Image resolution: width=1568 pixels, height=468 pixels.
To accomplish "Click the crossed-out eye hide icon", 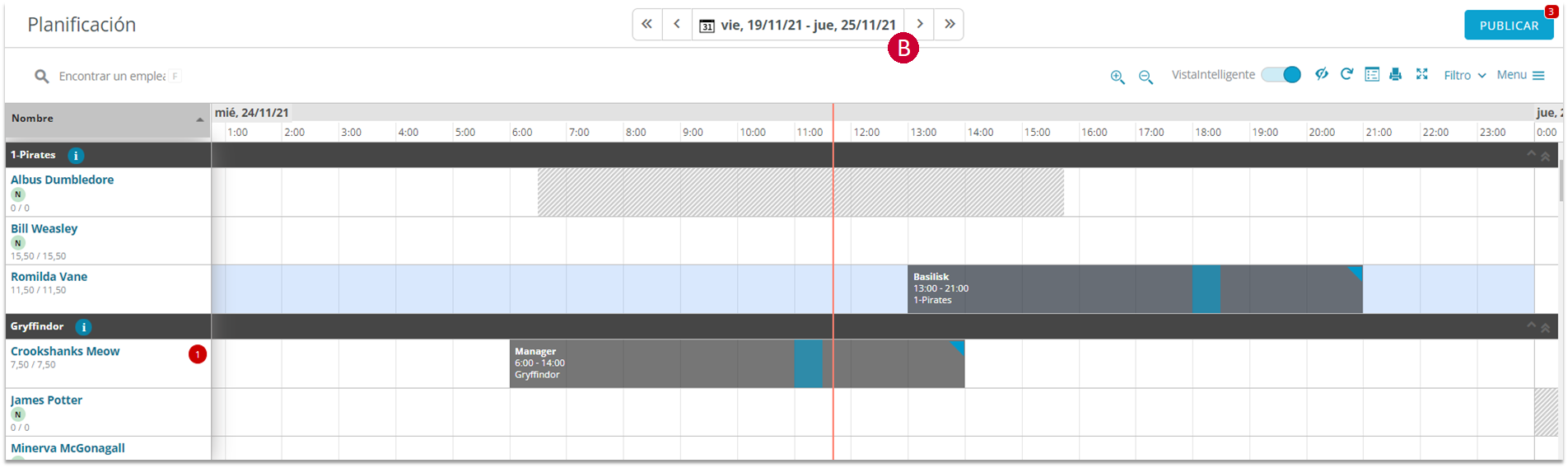I will click(x=1321, y=74).
